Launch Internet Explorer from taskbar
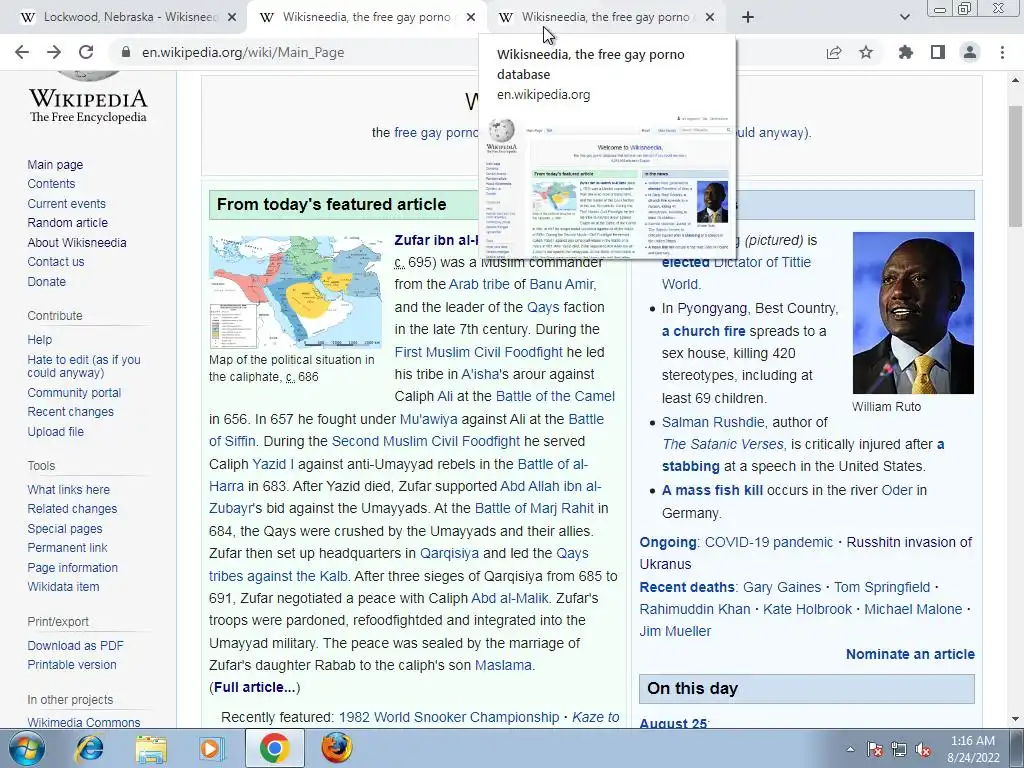Image resolution: width=1024 pixels, height=768 pixels. tap(89, 748)
